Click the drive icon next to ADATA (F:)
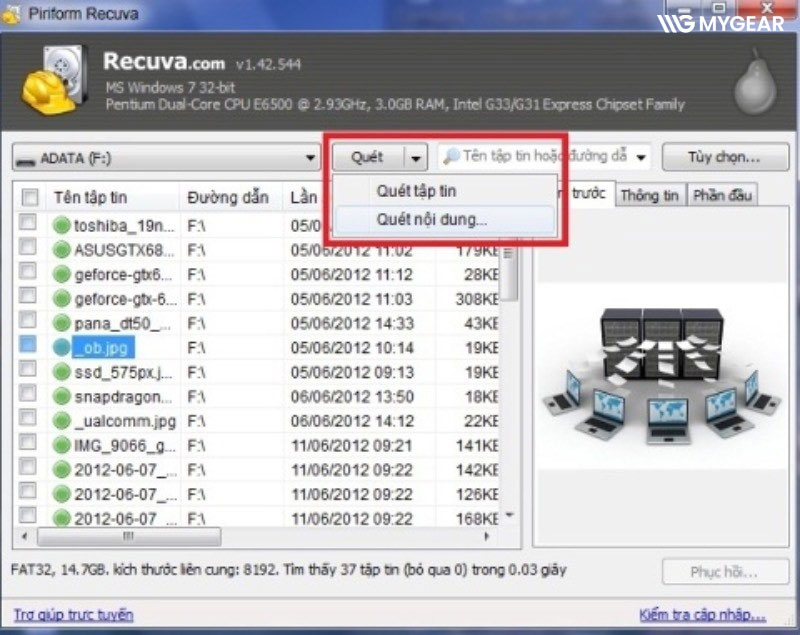The width and height of the screenshot is (800, 635). tap(26, 158)
